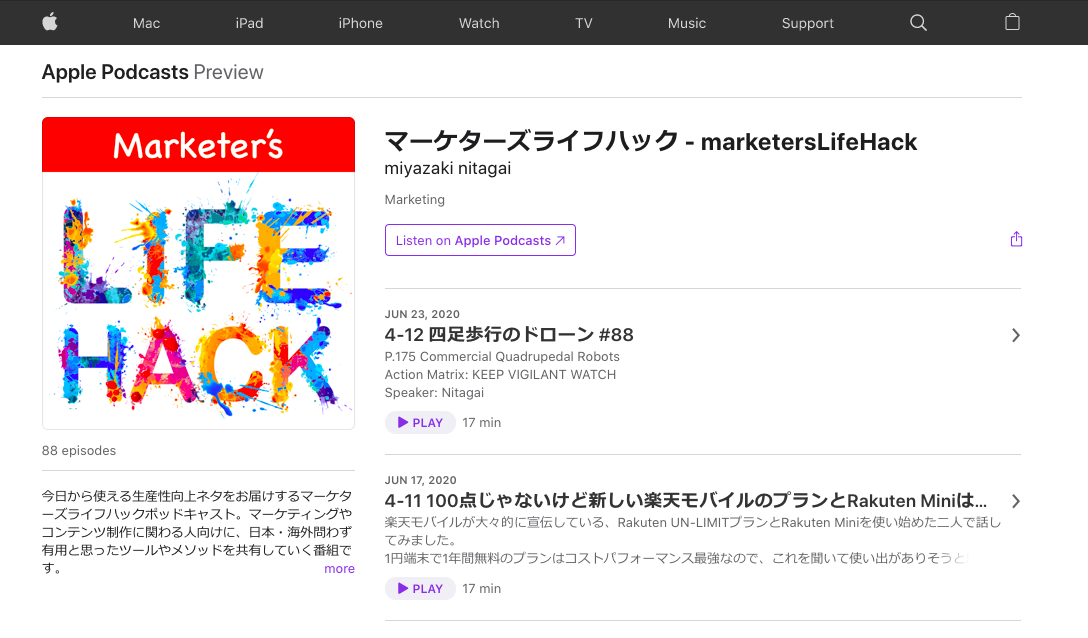This screenshot has height=638, width=1088.
Task: Click P.175 Commercial Quadrupedal Robots text
Action: 502,356
